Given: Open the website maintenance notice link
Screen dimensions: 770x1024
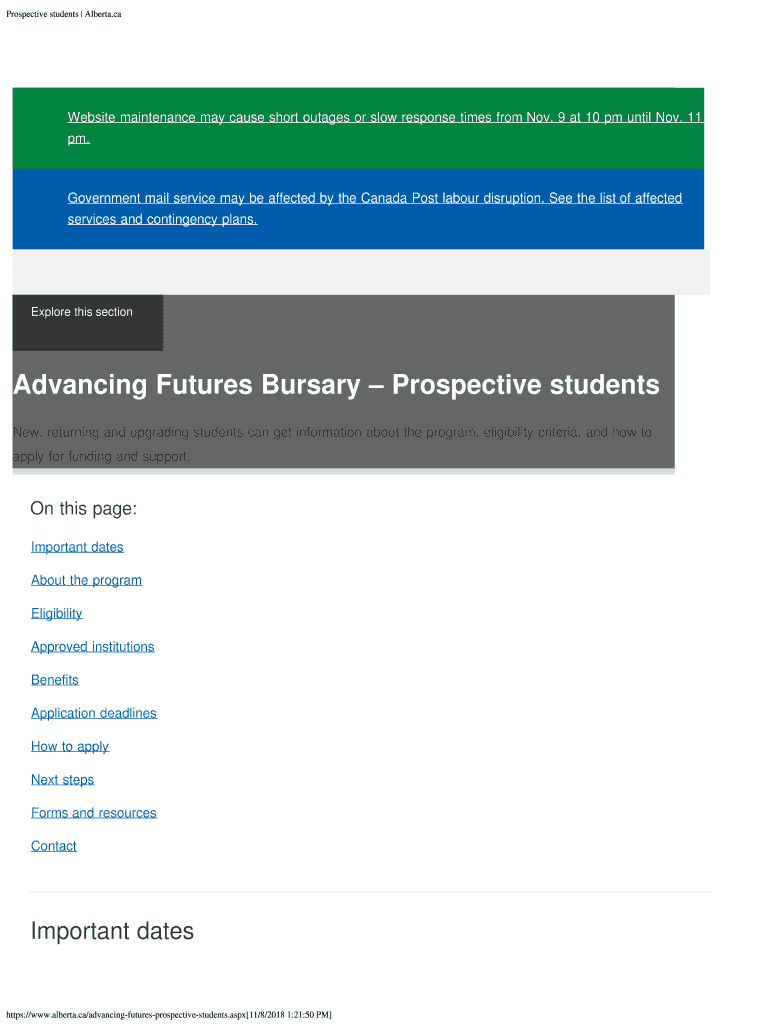Looking at the screenshot, I should (x=385, y=118).
